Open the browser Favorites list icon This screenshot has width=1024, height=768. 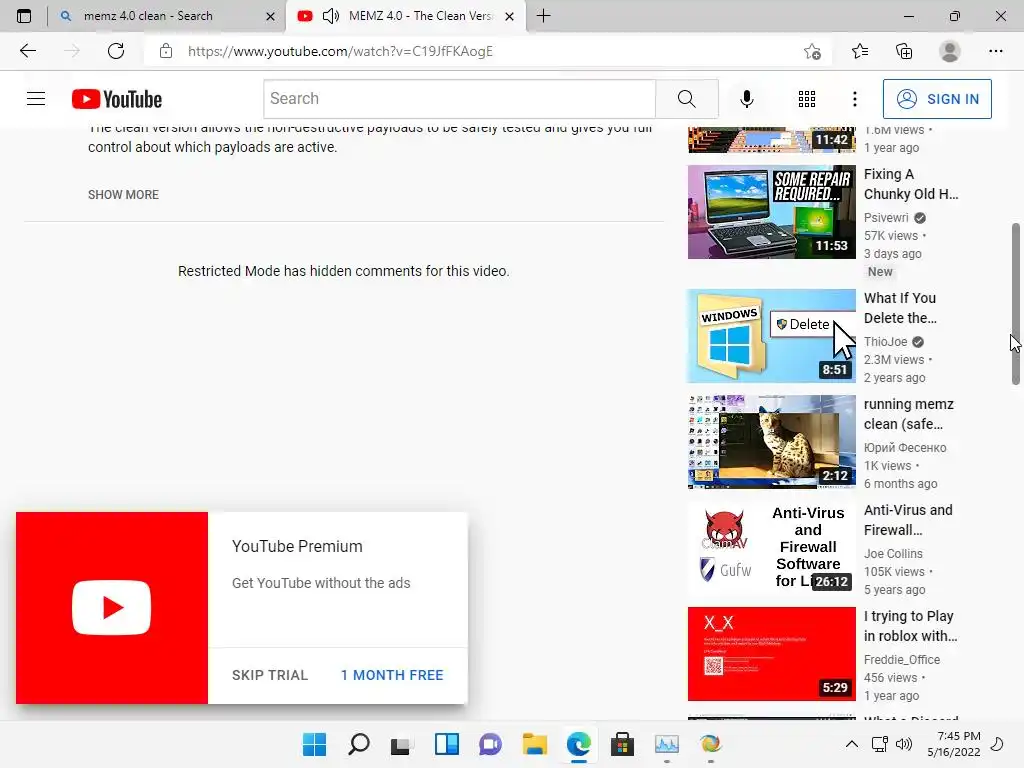[860, 51]
